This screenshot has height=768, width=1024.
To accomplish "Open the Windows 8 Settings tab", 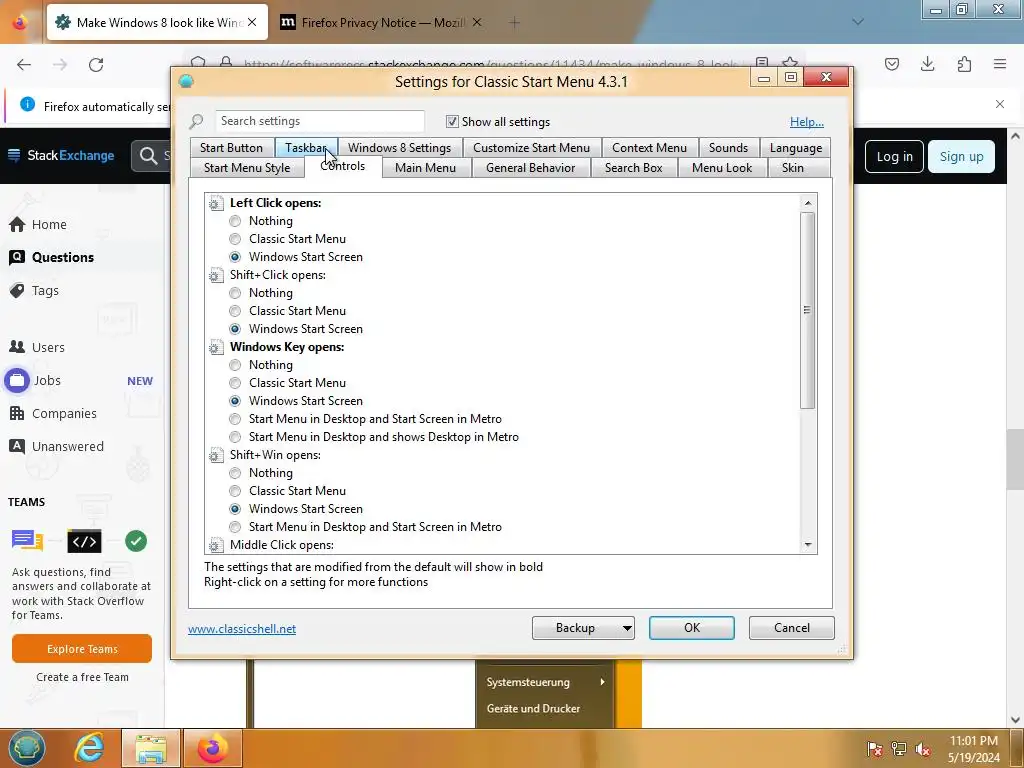I will point(399,148).
